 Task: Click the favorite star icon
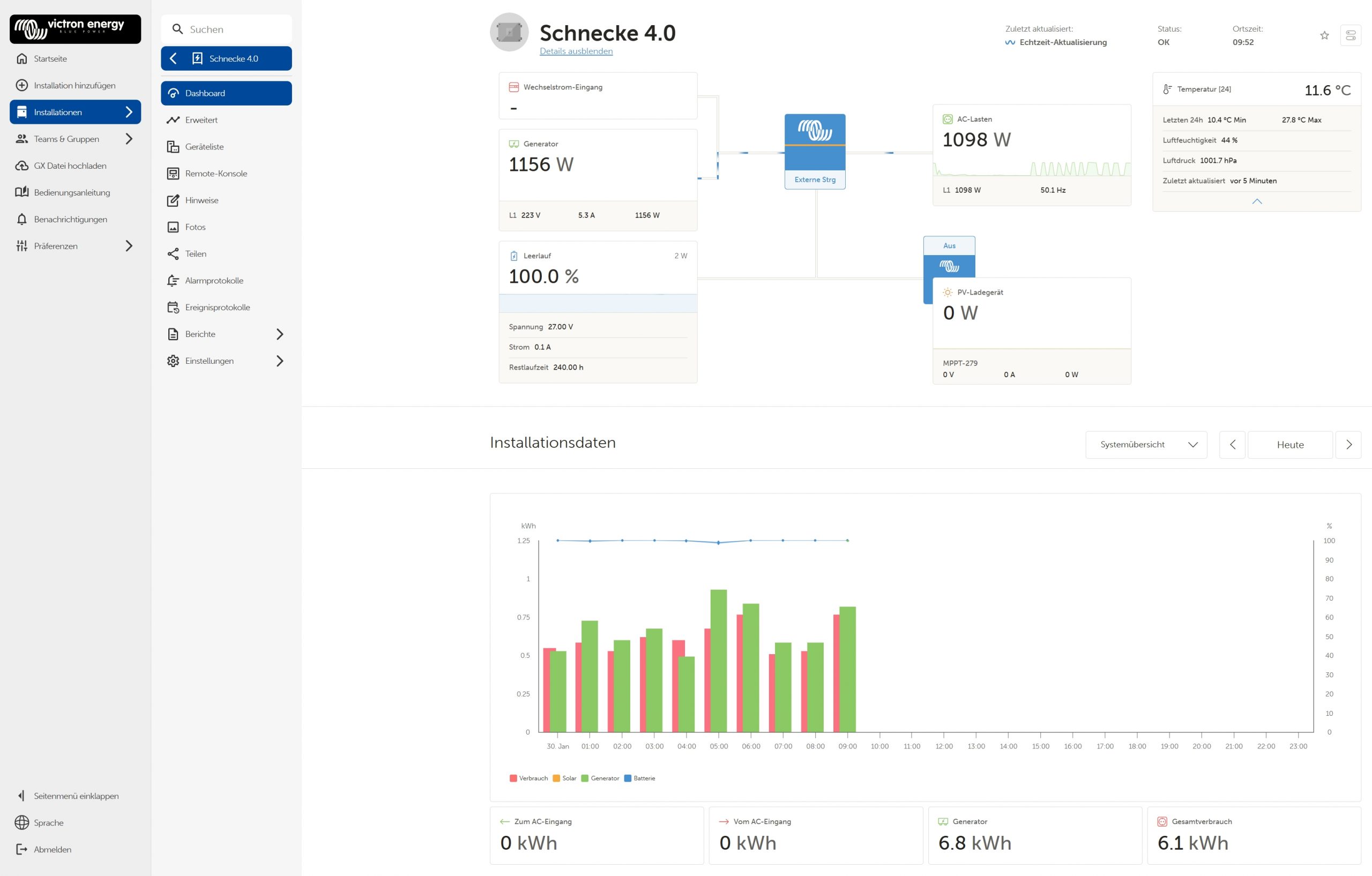[1324, 35]
